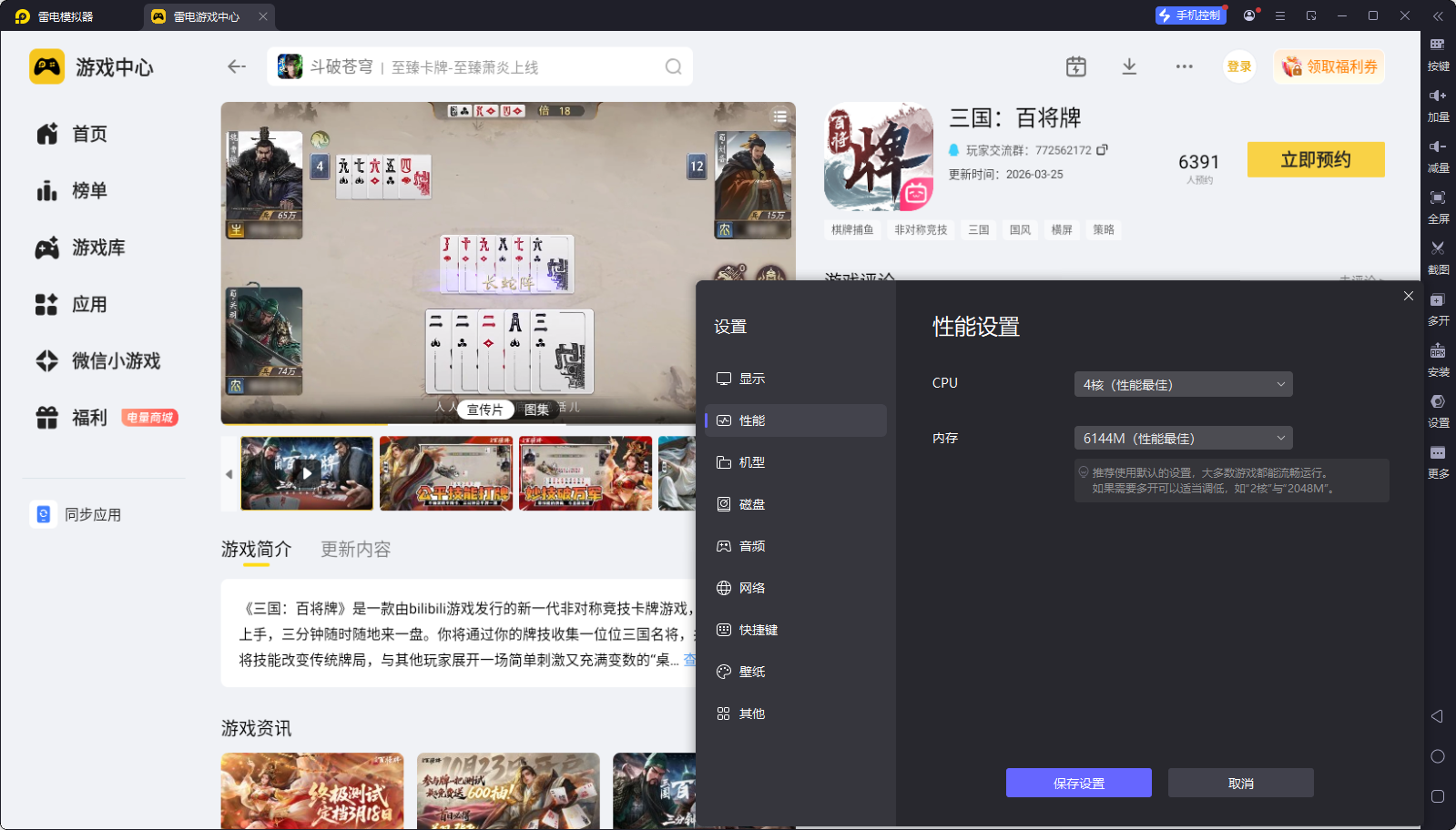Click the 三国:百将牌 game icon

tap(879, 157)
